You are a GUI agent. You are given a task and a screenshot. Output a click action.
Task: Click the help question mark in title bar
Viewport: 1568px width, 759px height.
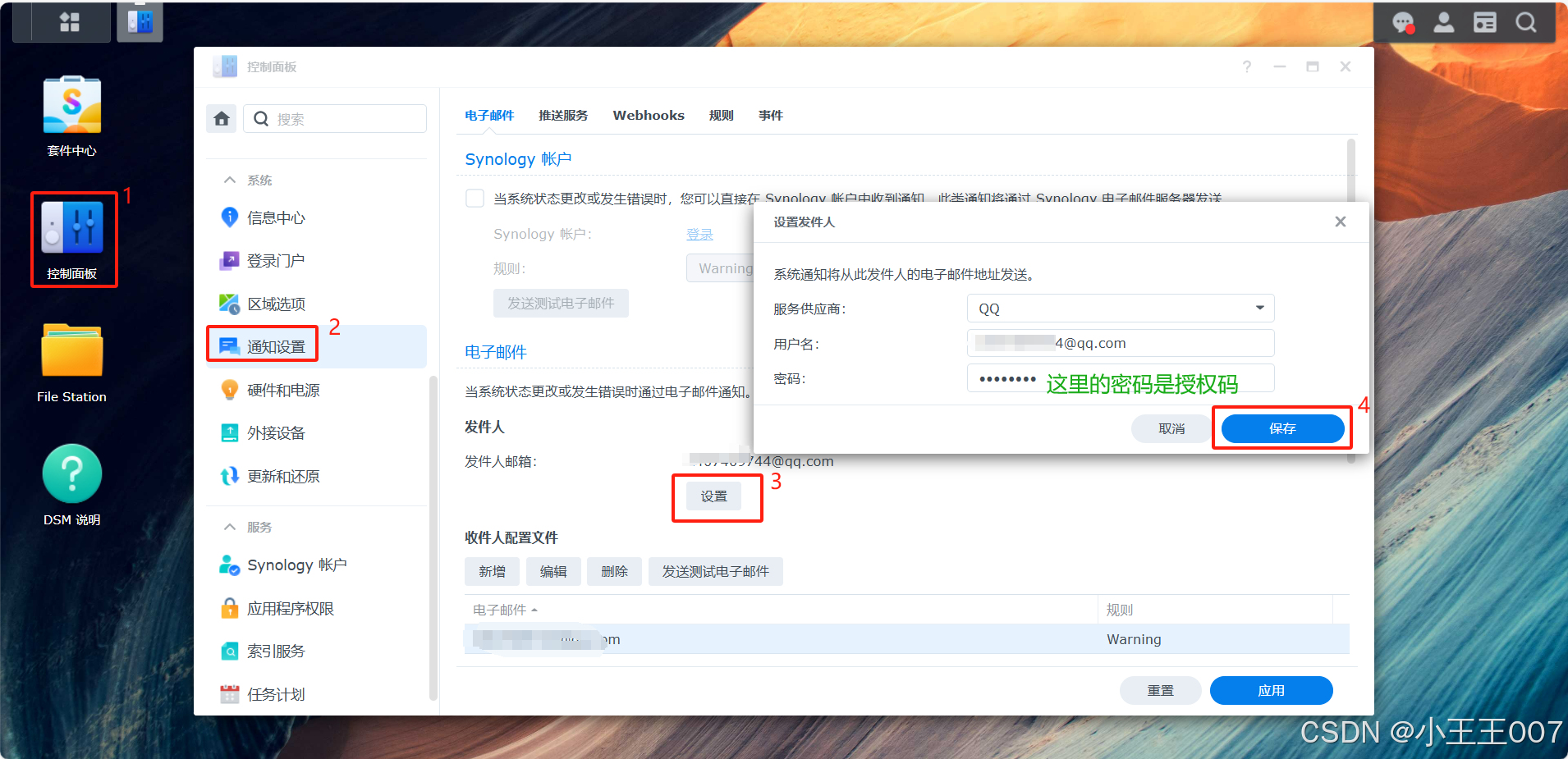pos(1247,66)
